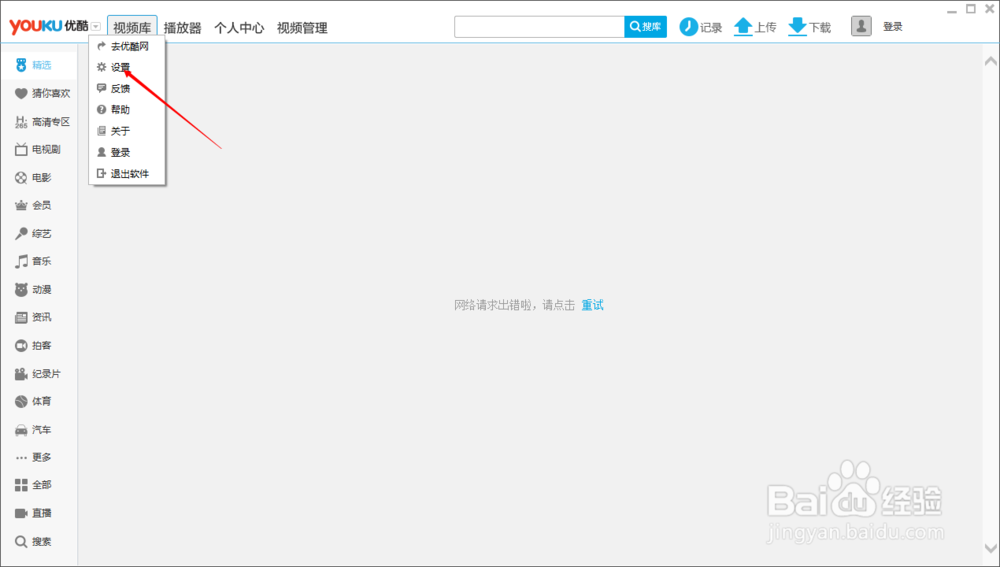The width and height of the screenshot is (1000, 567).
Task: Select the 电影 movies category
Action: 33,178
